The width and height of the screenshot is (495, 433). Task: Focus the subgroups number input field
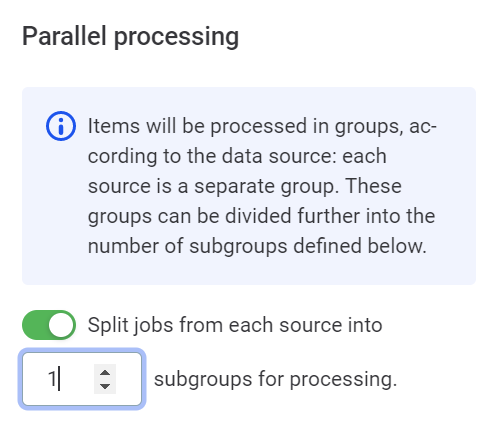click(82, 379)
